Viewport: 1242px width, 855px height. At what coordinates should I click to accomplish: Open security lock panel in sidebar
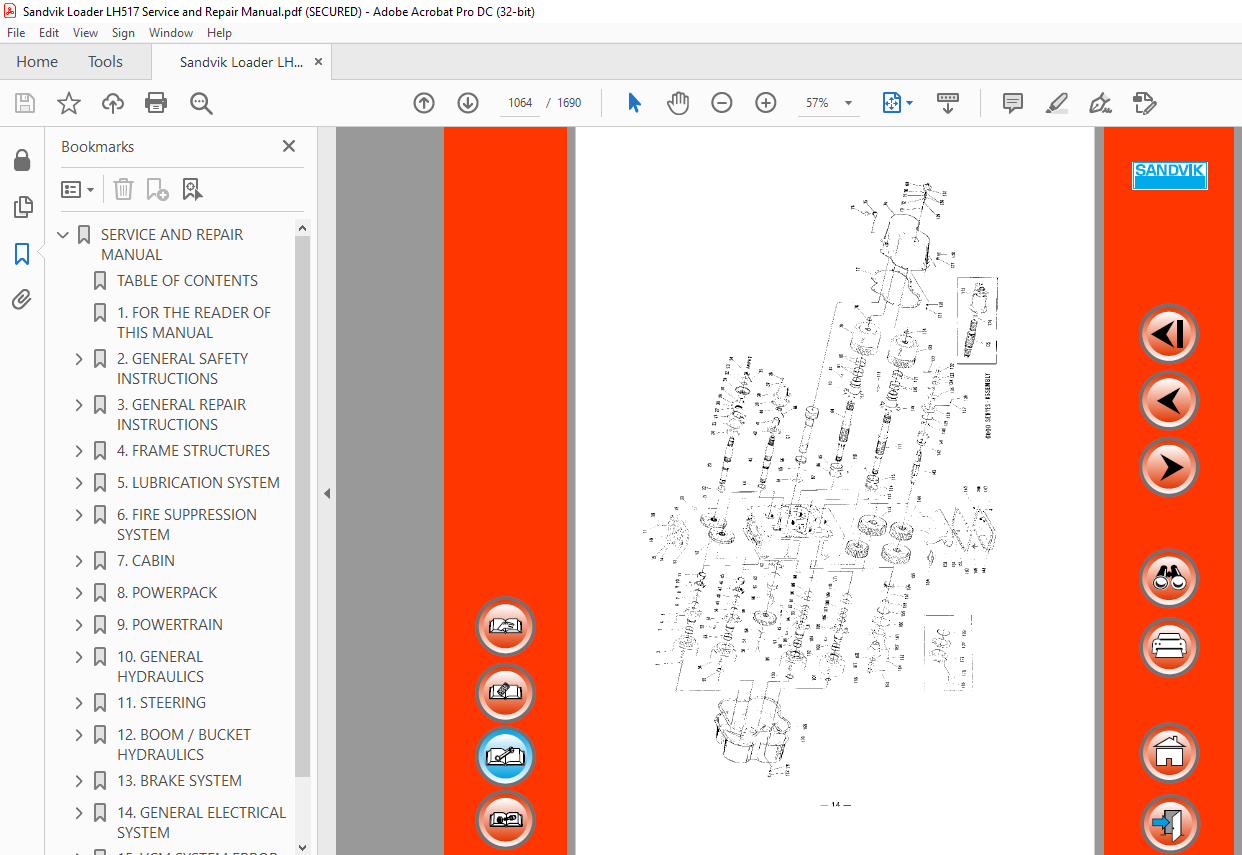22,160
